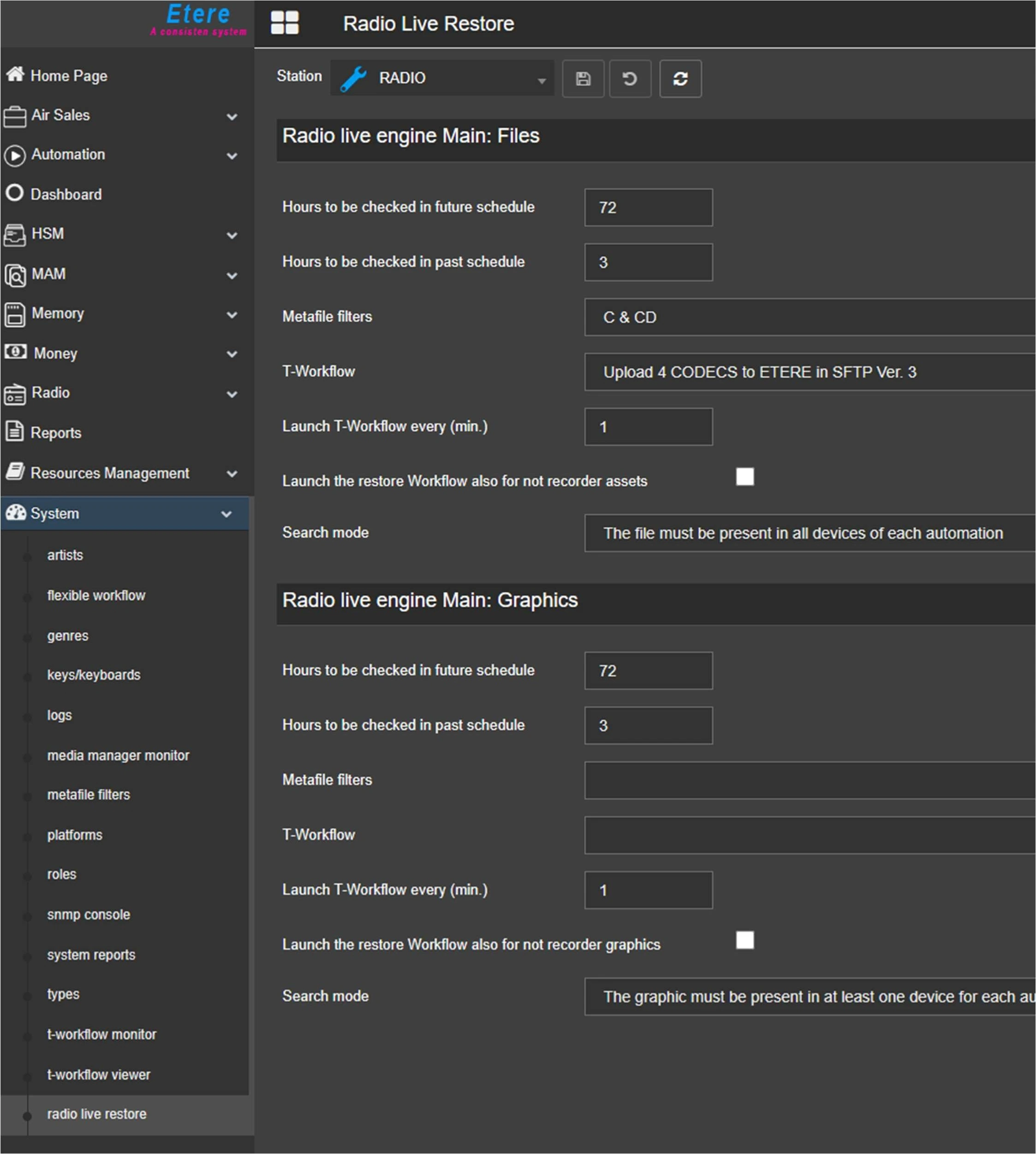This screenshot has height=1154, width=1036.
Task: Enable restore Workflow for not recorder assets
Action: click(x=744, y=477)
